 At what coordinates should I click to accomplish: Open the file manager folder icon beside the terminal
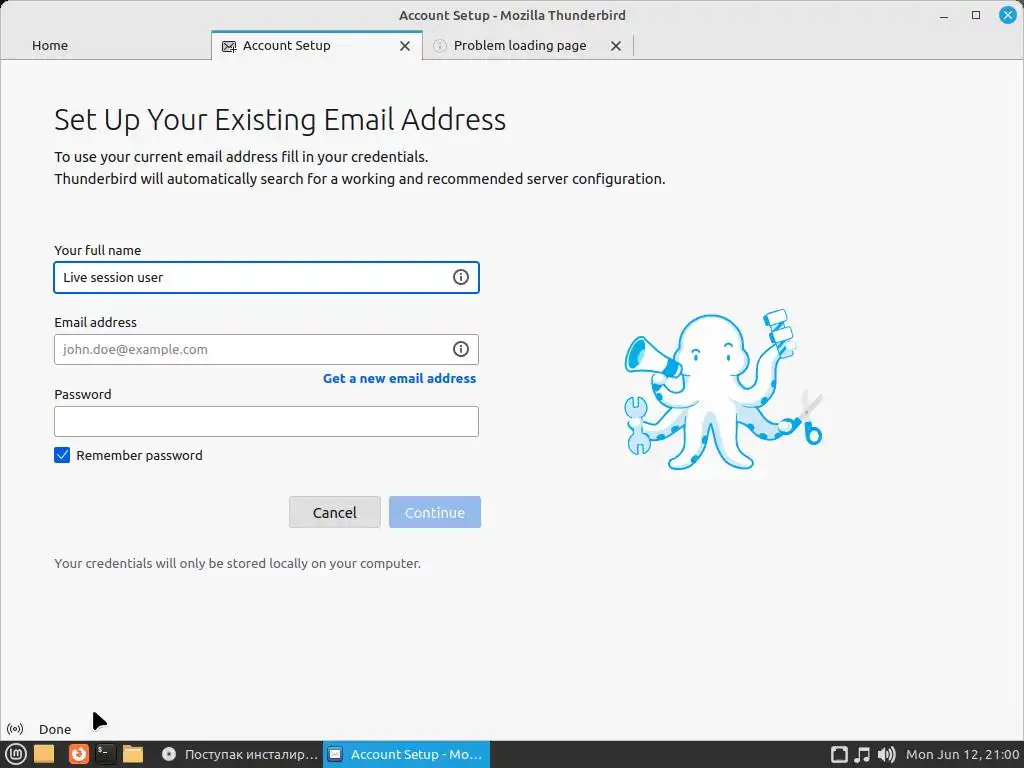tap(133, 754)
